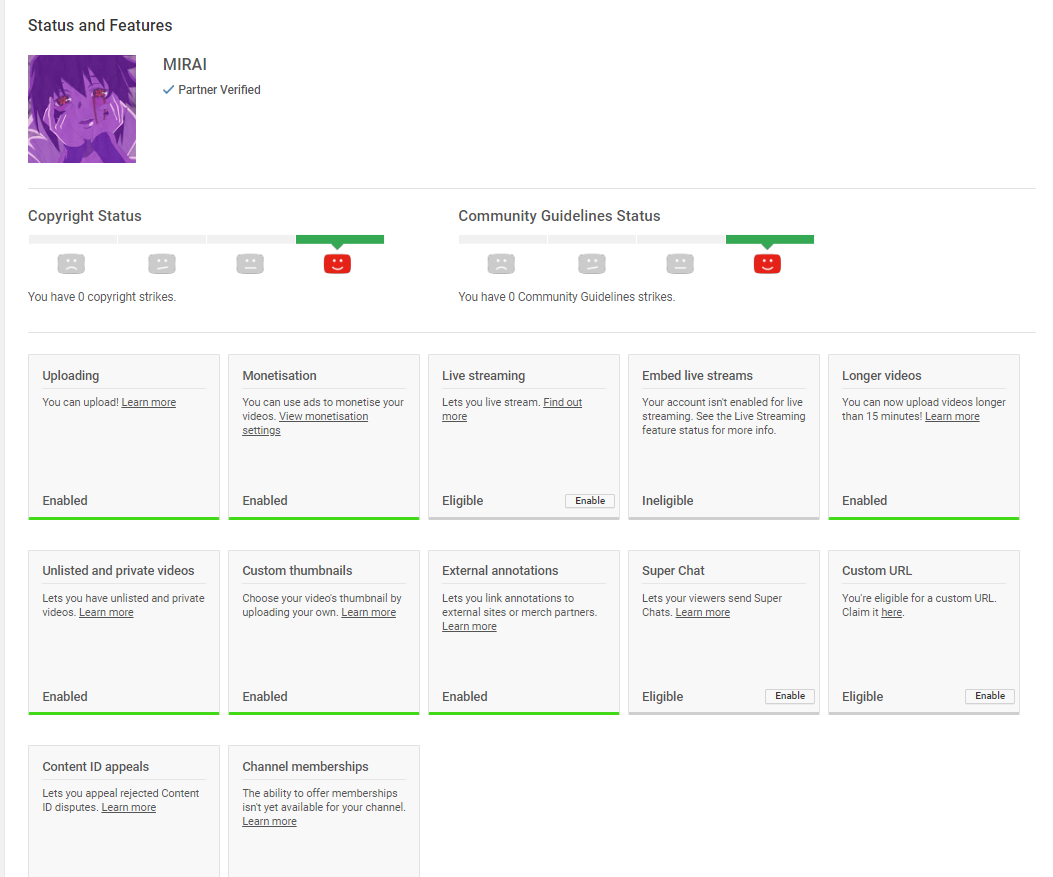Click the first gray sad face under Copyright Status
The width and height of the screenshot is (1053, 877).
click(71, 263)
